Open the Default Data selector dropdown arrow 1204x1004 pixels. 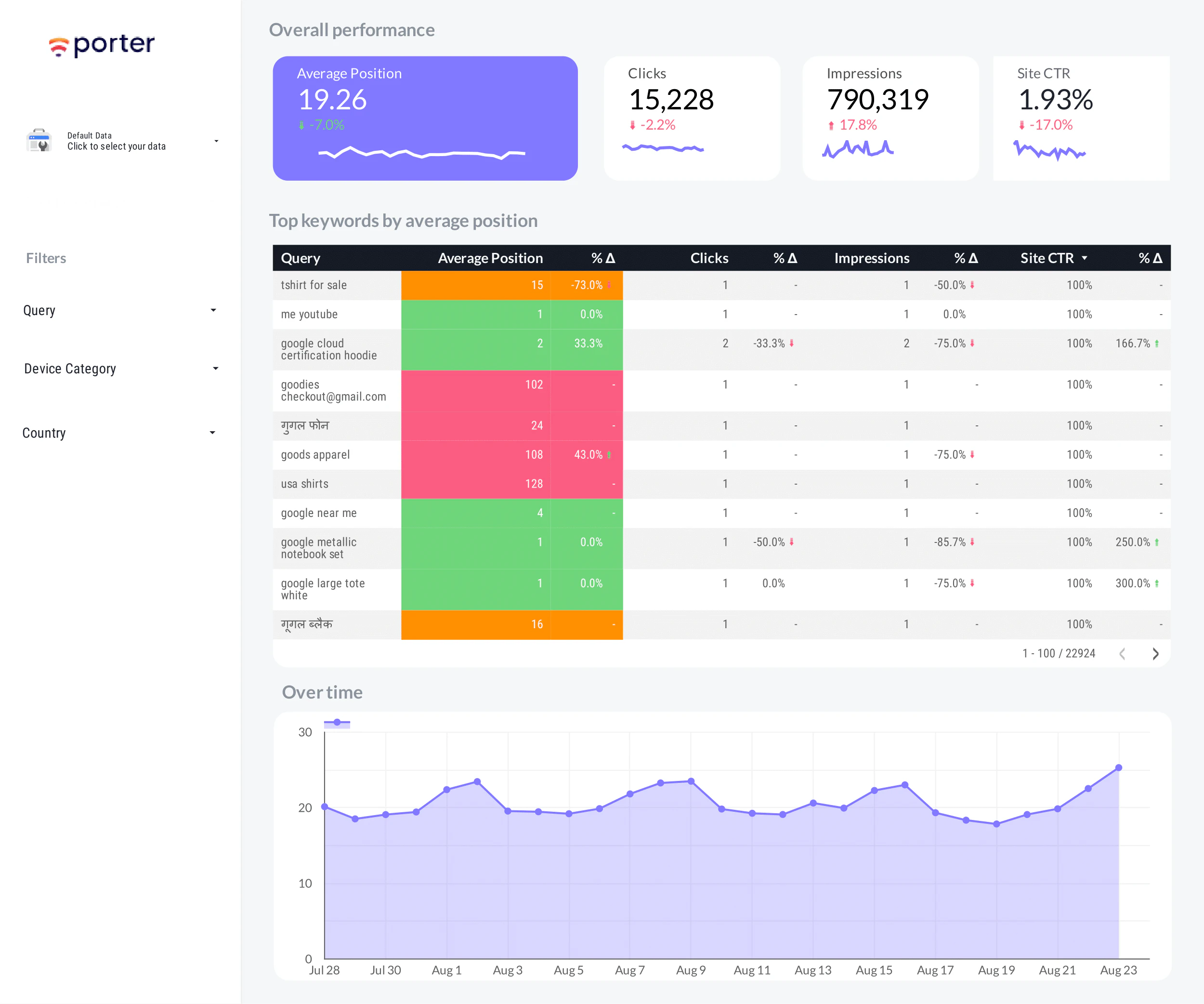pyautogui.click(x=216, y=141)
